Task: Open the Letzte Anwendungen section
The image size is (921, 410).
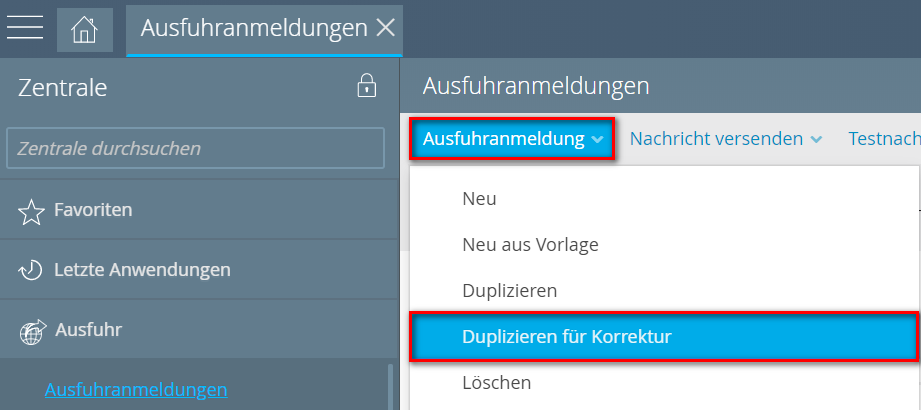Action: click(142, 269)
